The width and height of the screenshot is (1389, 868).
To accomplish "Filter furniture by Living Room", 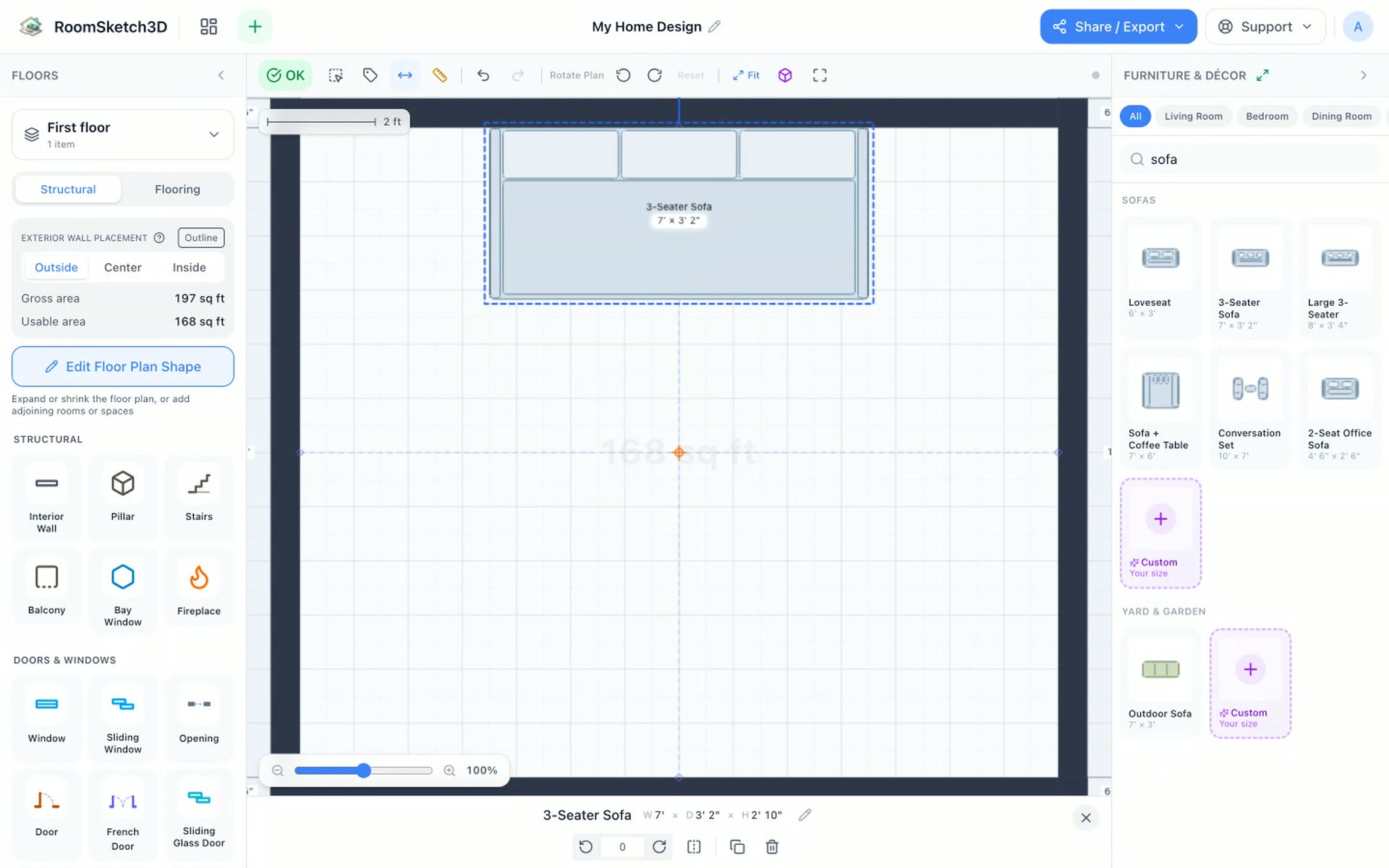I will (x=1193, y=116).
